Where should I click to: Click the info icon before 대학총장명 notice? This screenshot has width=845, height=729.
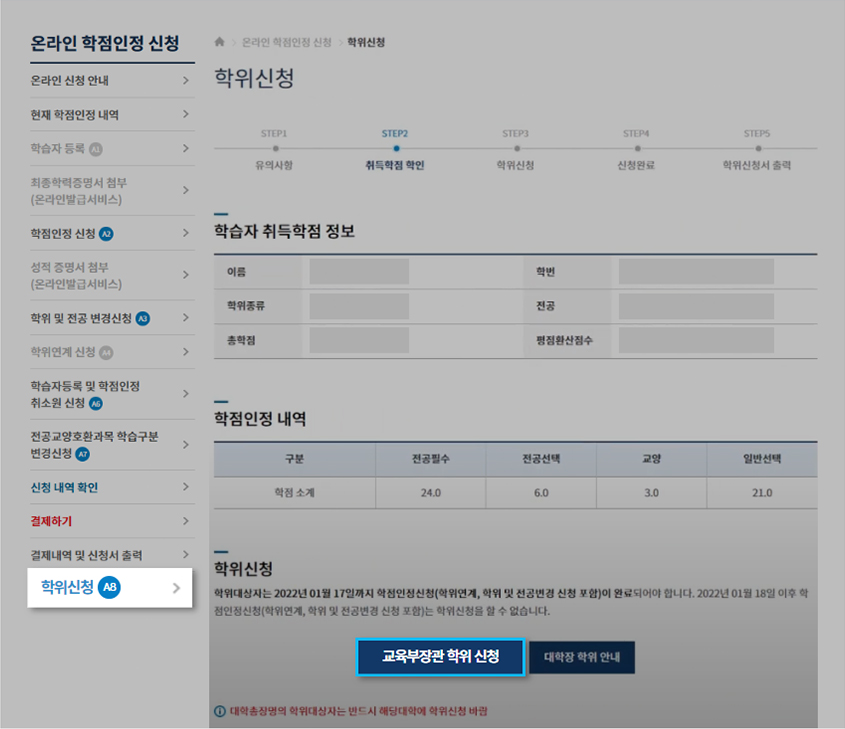pos(218,711)
